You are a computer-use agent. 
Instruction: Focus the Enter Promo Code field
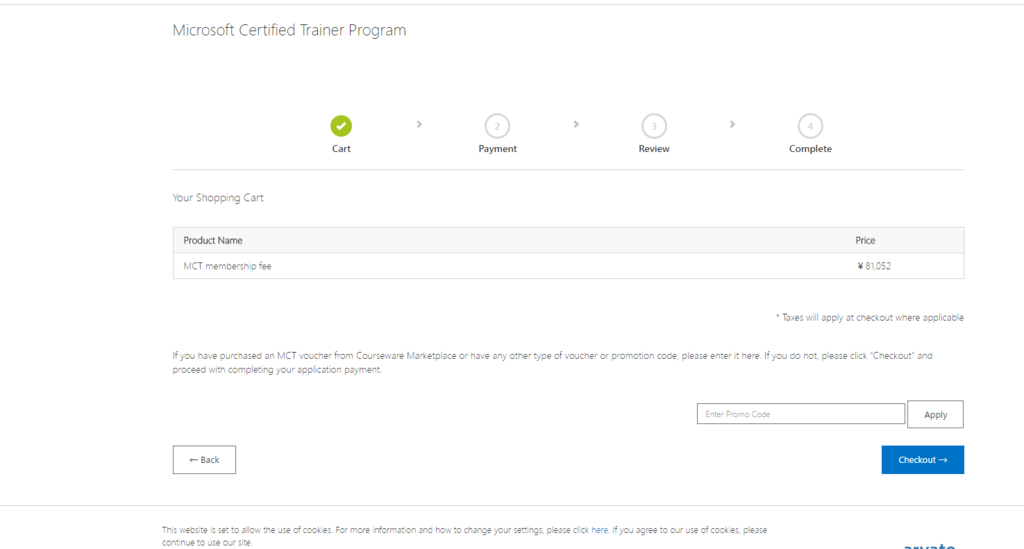[801, 414]
